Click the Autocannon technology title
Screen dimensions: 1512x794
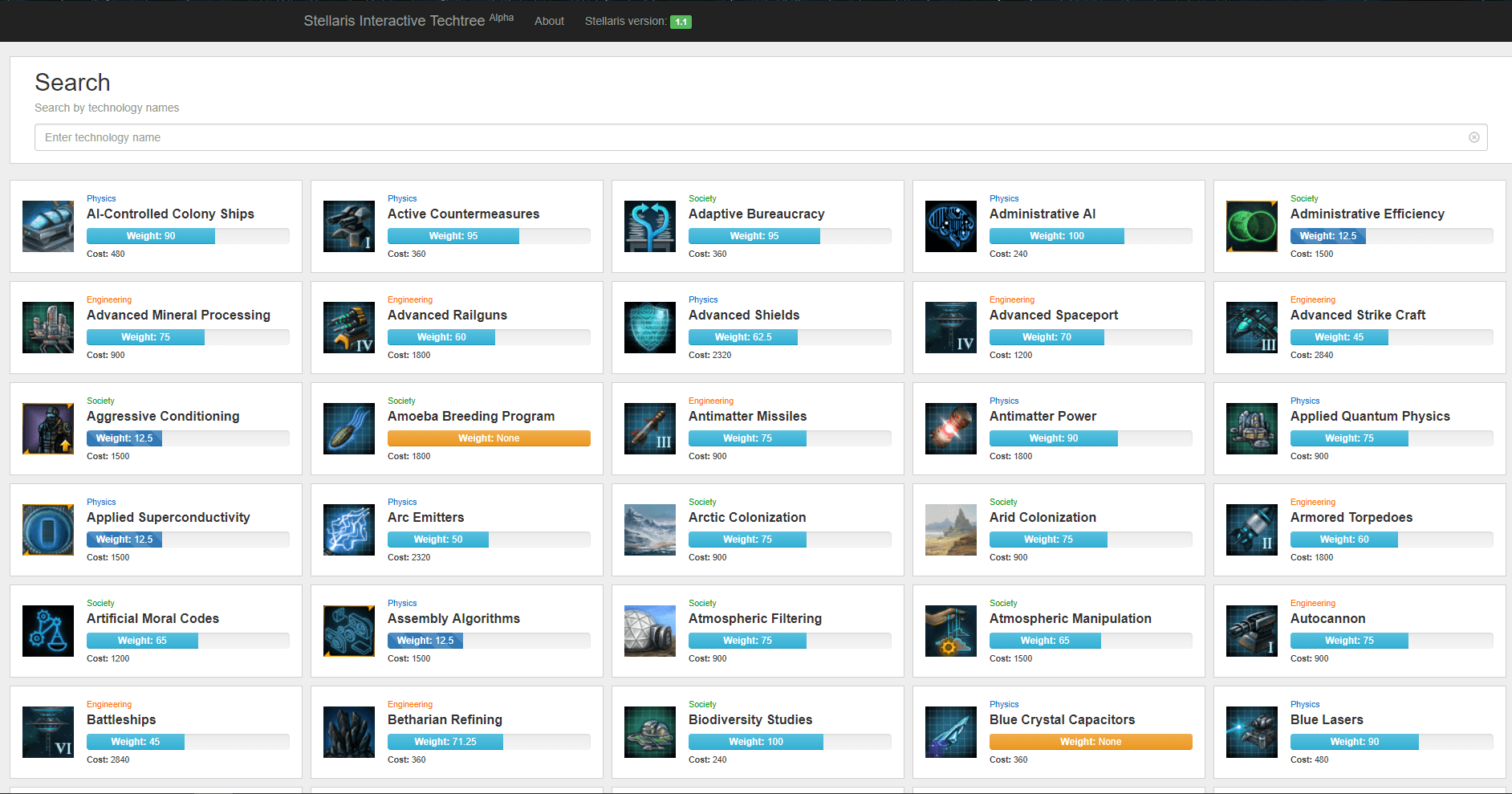click(1327, 619)
